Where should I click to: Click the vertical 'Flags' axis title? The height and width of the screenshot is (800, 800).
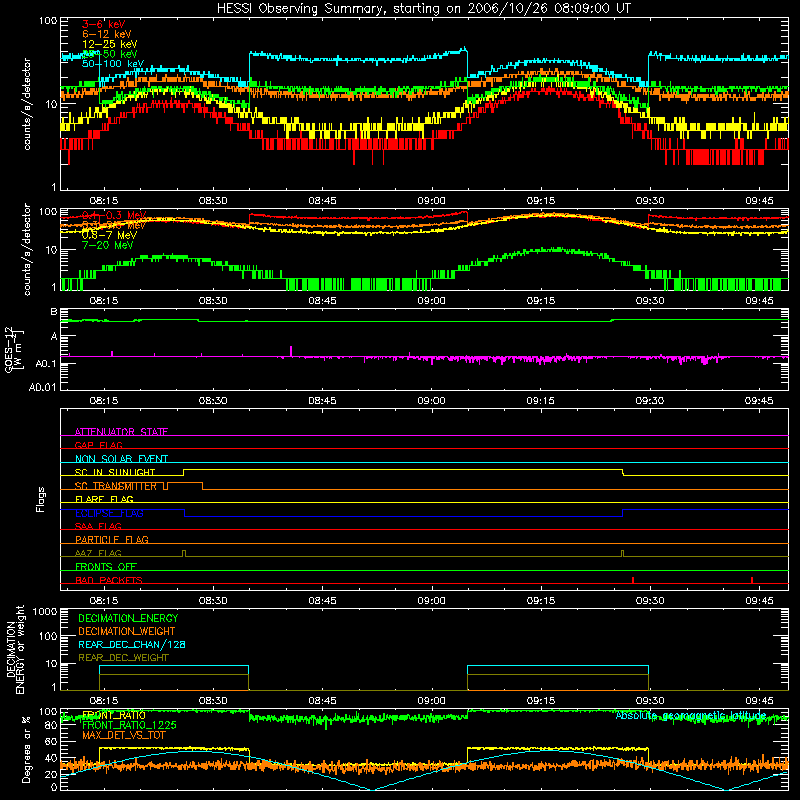(40, 499)
